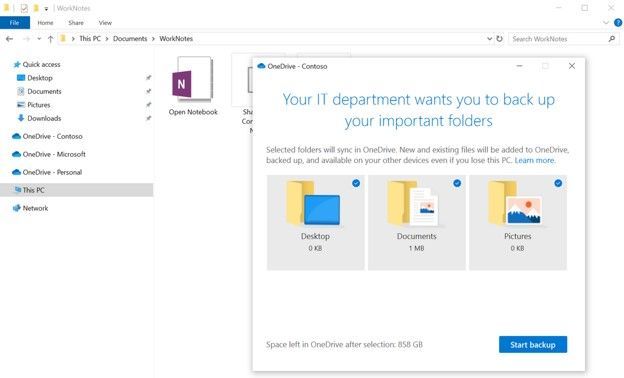Refresh the WorkNotes folder view
The height and width of the screenshot is (378, 624).
click(499, 39)
